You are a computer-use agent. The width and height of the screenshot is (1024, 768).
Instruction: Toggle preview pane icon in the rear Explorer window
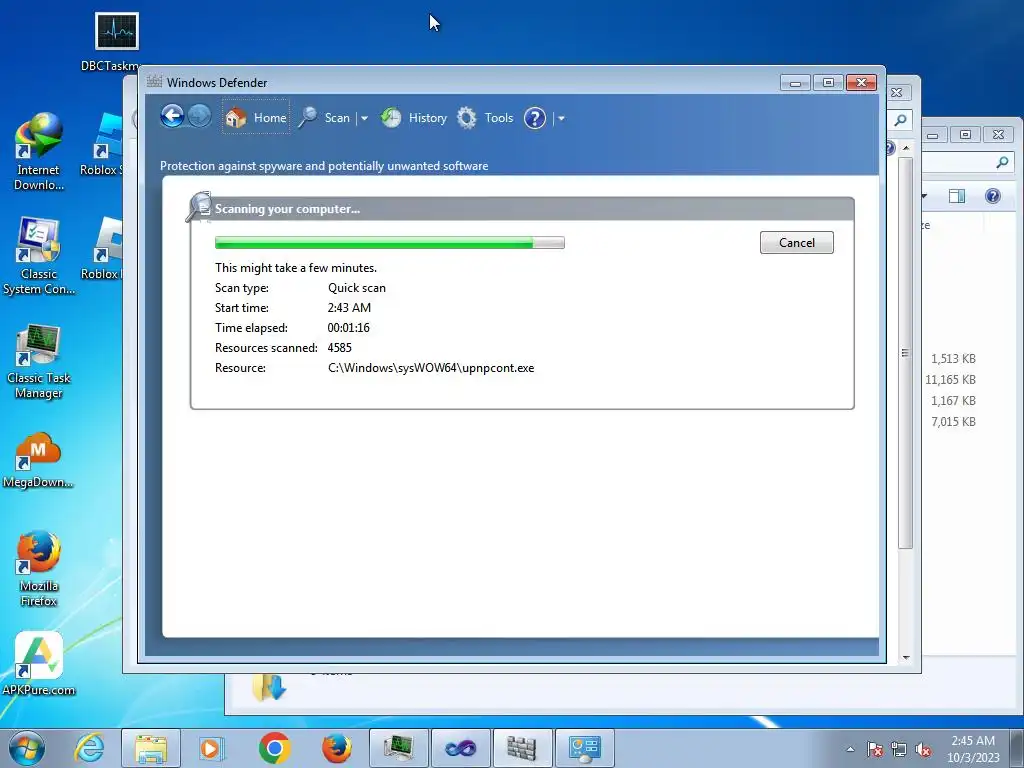[957, 196]
